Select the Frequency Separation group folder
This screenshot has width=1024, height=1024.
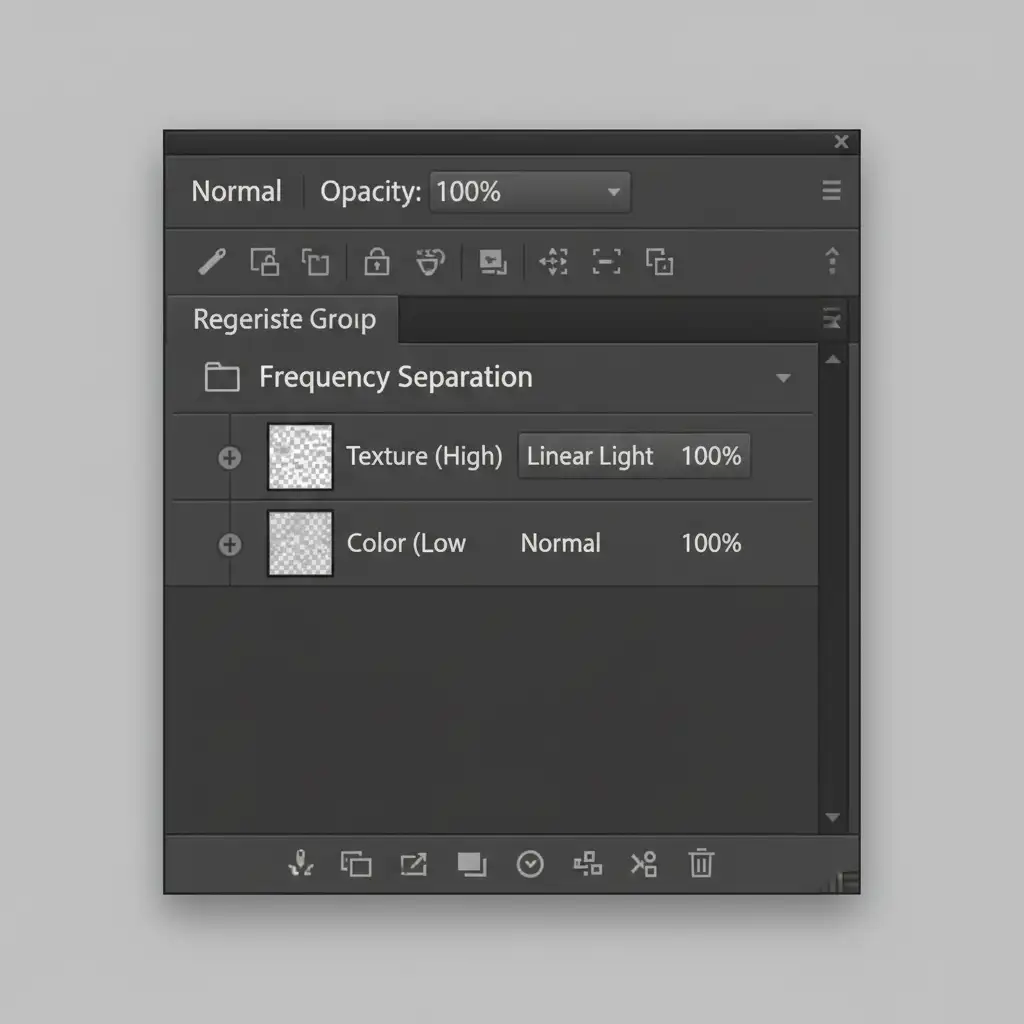(222, 378)
